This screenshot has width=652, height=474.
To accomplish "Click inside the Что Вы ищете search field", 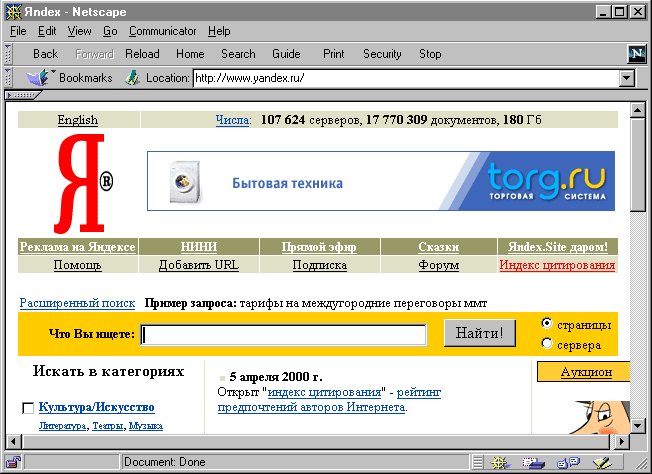I will [283, 335].
